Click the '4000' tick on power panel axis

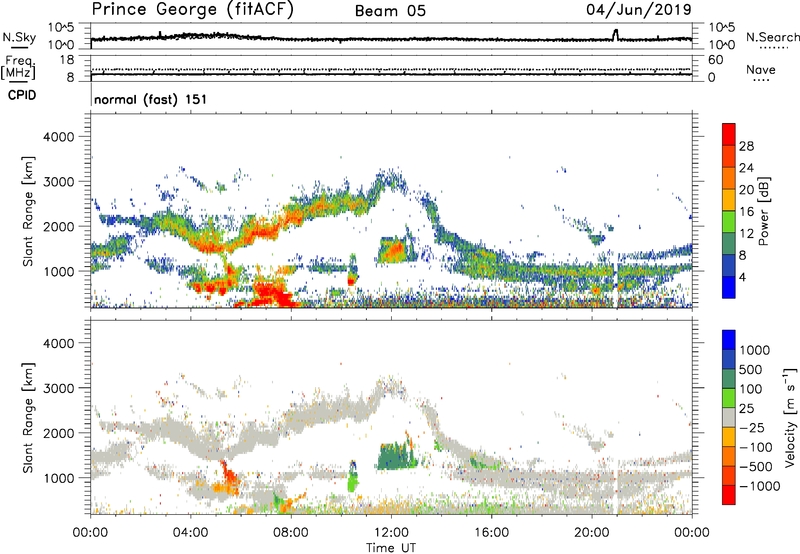pyautogui.click(x=58, y=137)
